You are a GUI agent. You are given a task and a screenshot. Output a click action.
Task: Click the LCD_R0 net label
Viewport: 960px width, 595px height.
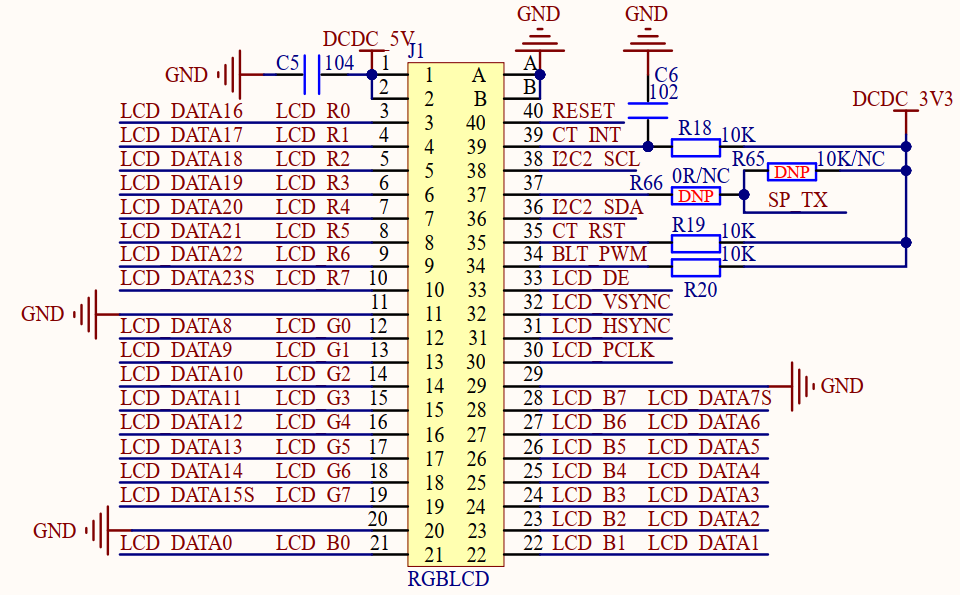point(313,111)
